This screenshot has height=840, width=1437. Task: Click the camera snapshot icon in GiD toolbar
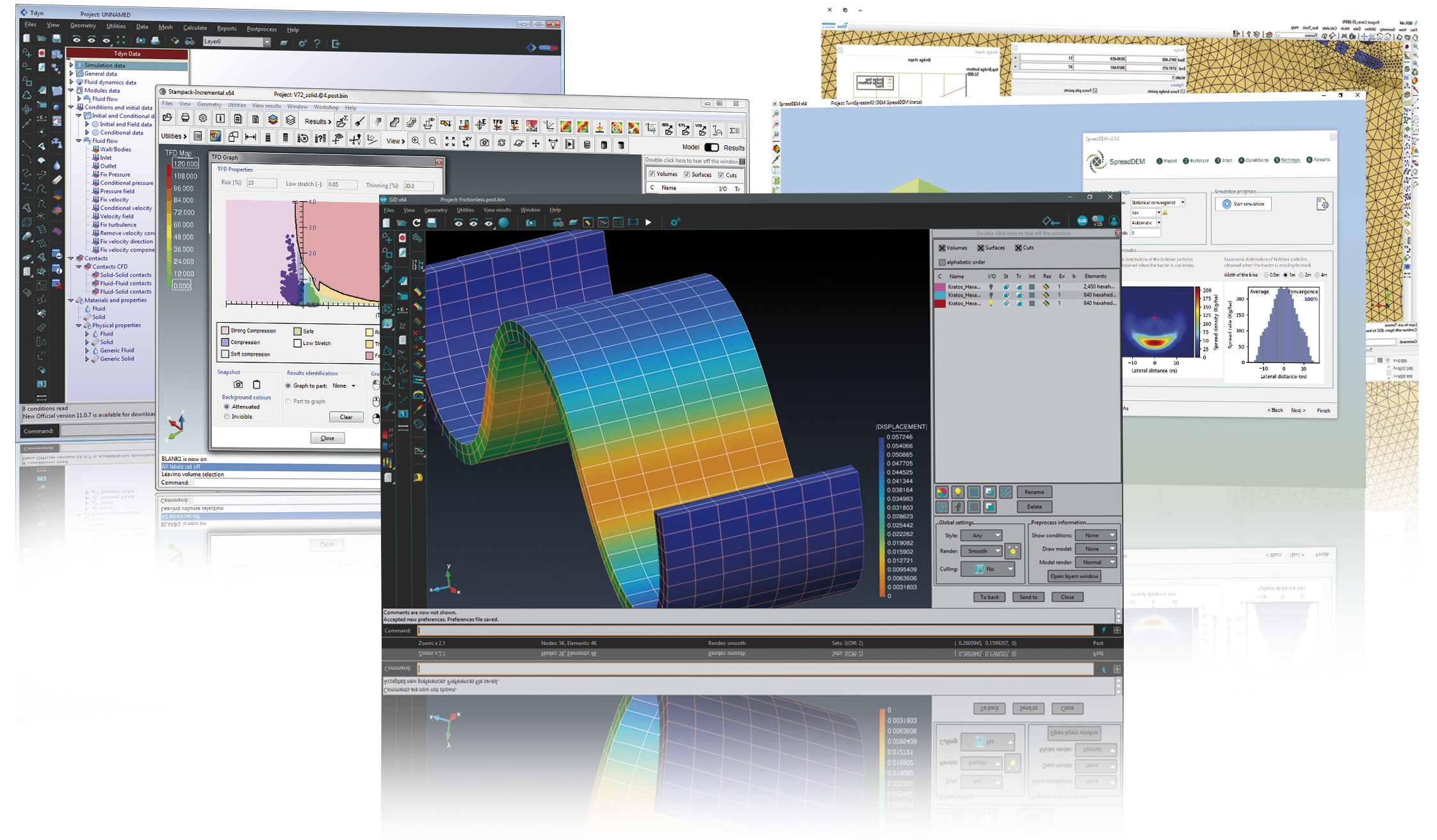point(530,223)
